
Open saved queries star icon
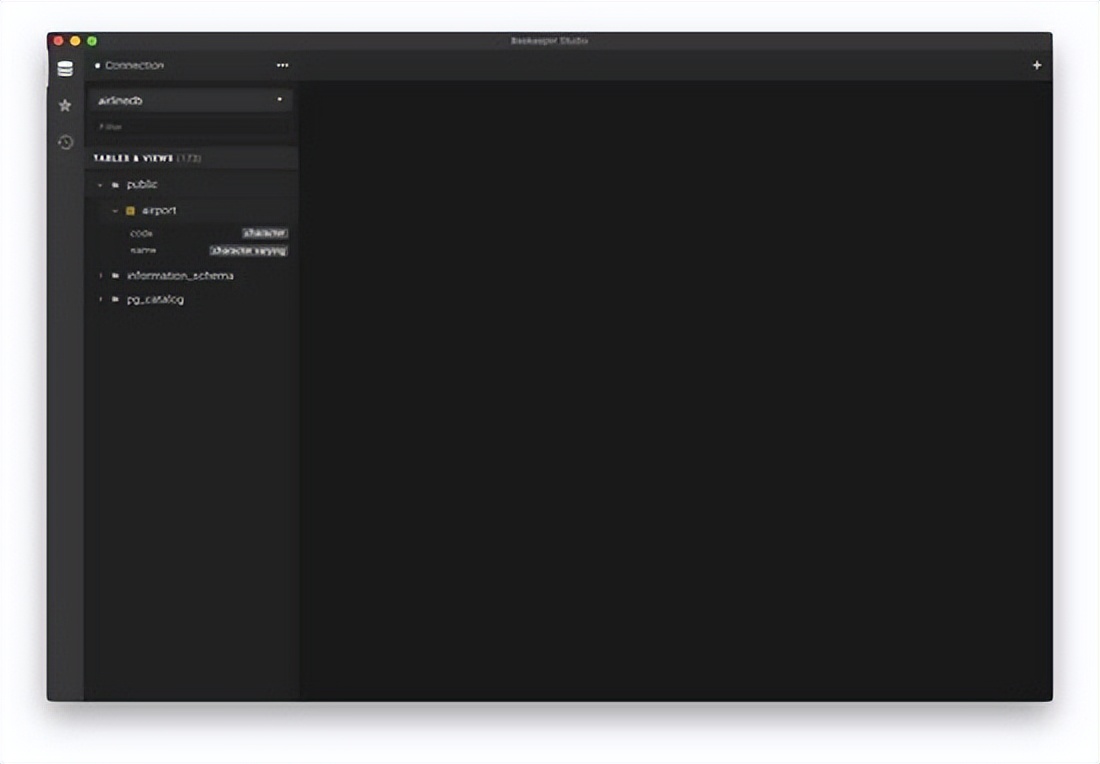click(x=65, y=105)
